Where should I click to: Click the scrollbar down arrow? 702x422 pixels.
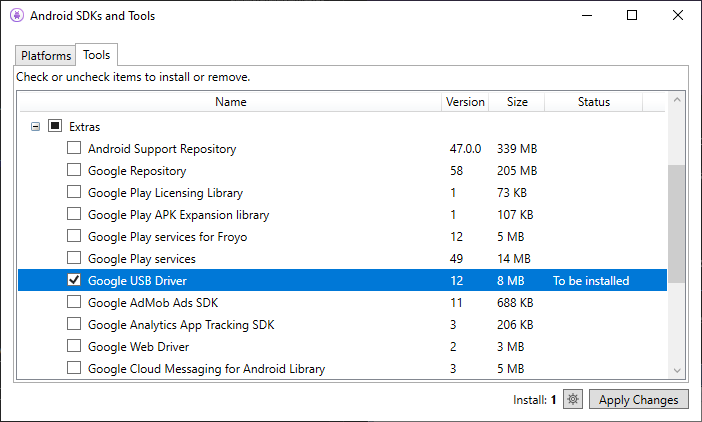(678, 370)
